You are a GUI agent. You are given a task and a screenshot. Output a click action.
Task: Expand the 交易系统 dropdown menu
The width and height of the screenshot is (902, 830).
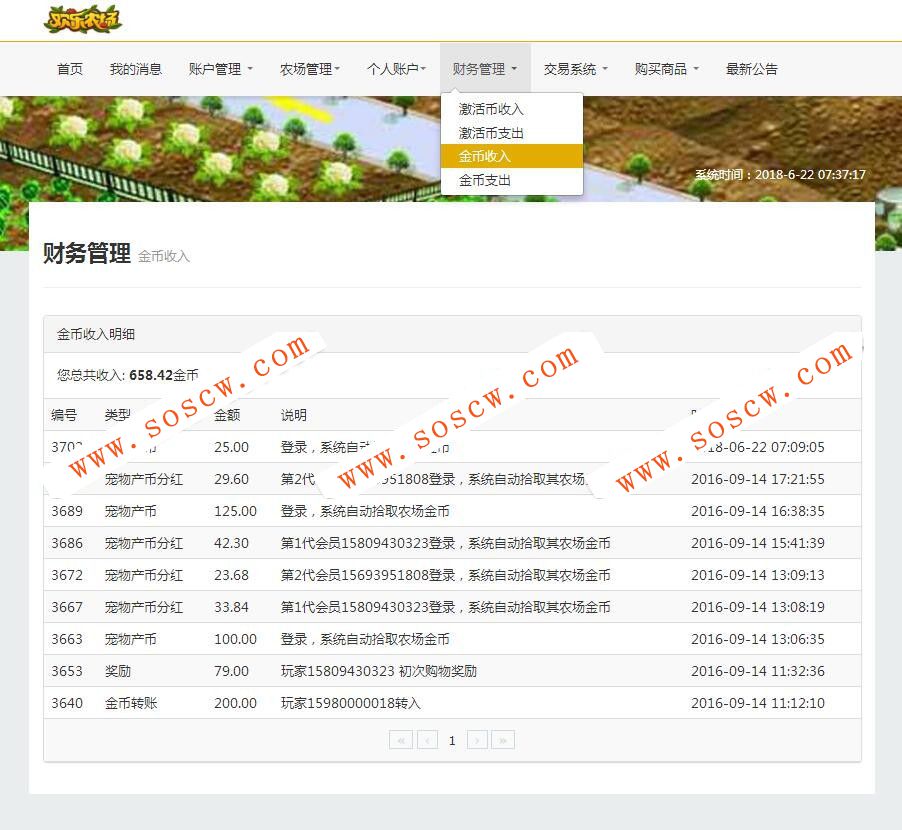point(576,69)
